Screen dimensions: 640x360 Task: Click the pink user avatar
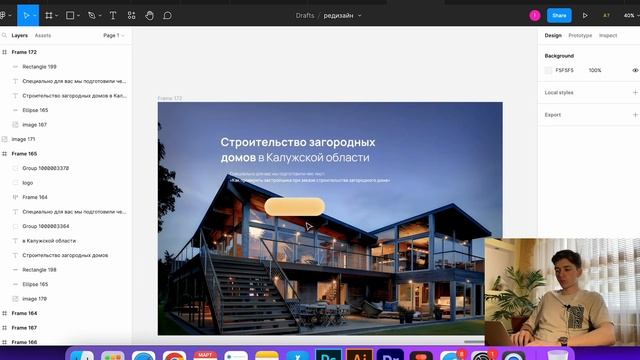tap(535, 16)
